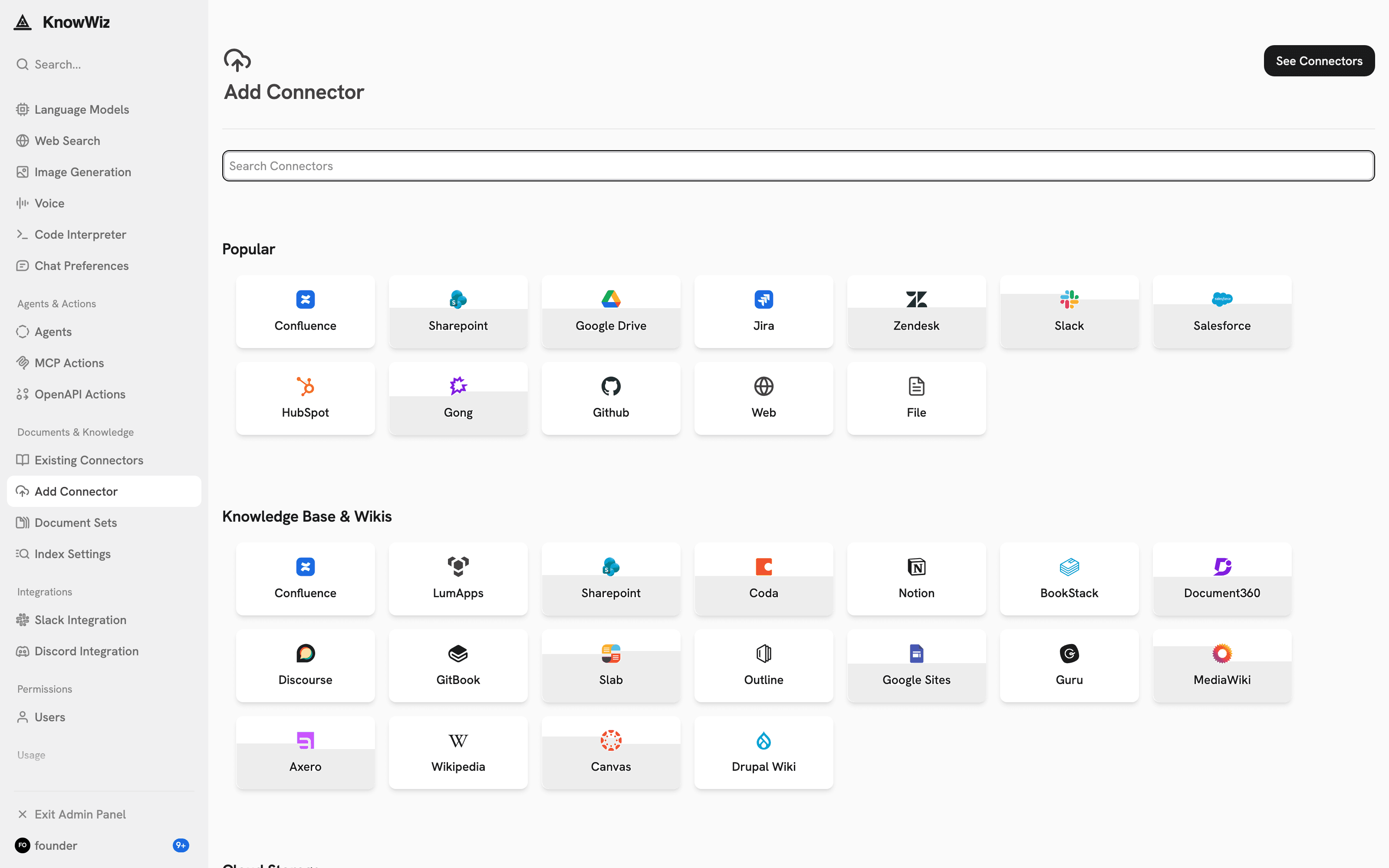This screenshot has width=1389, height=868.
Task: Go to Agents page
Action: [x=104, y=332]
